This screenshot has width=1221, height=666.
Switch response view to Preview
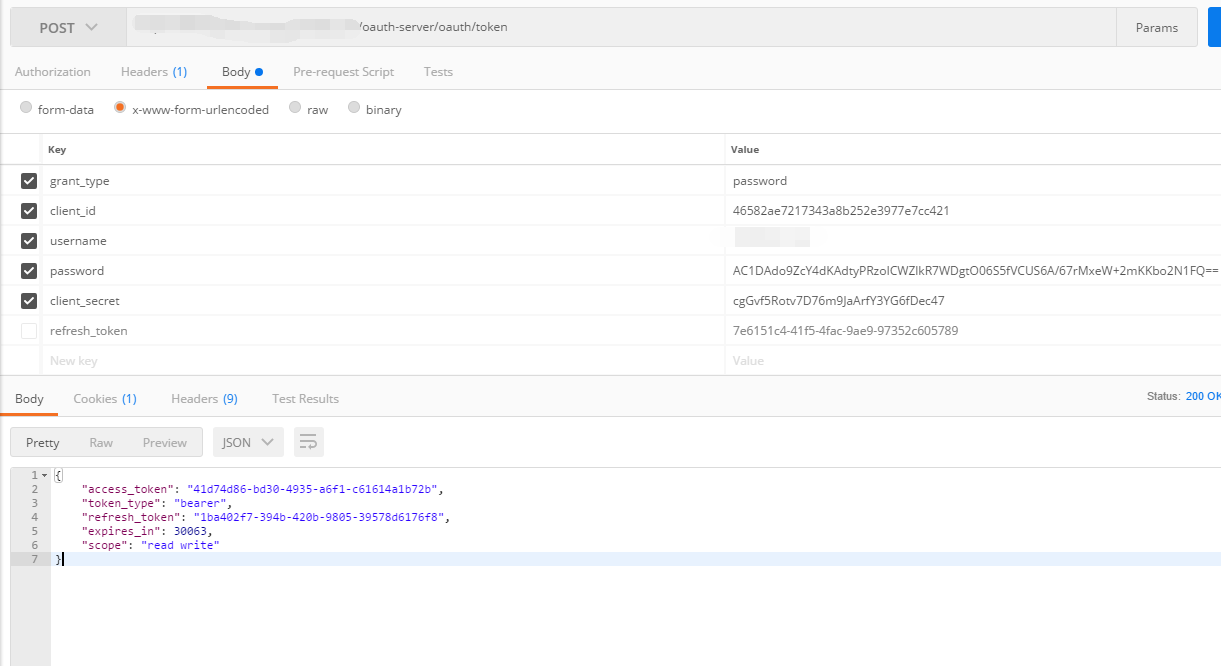click(165, 442)
